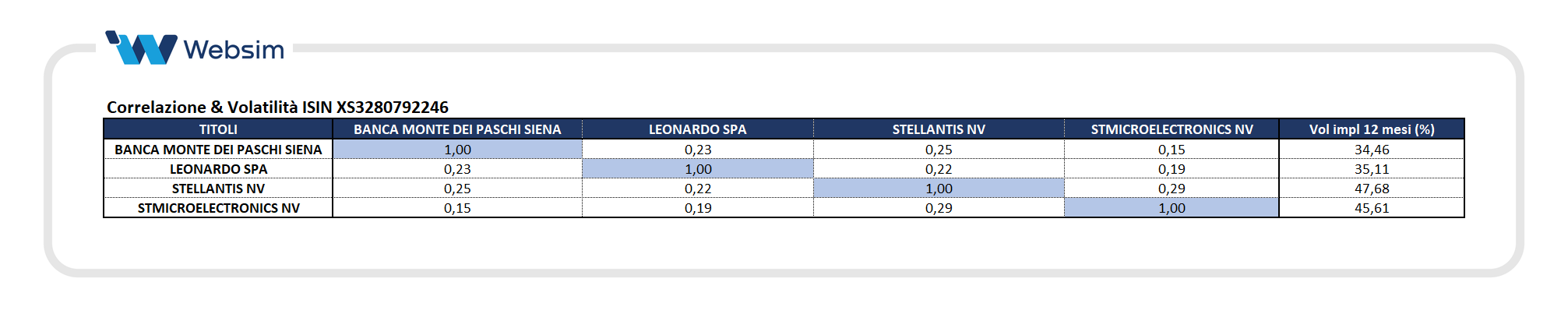The width and height of the screenshot is (1568, 321).
Task: Click the Websim brand name text
Action: 234,50
